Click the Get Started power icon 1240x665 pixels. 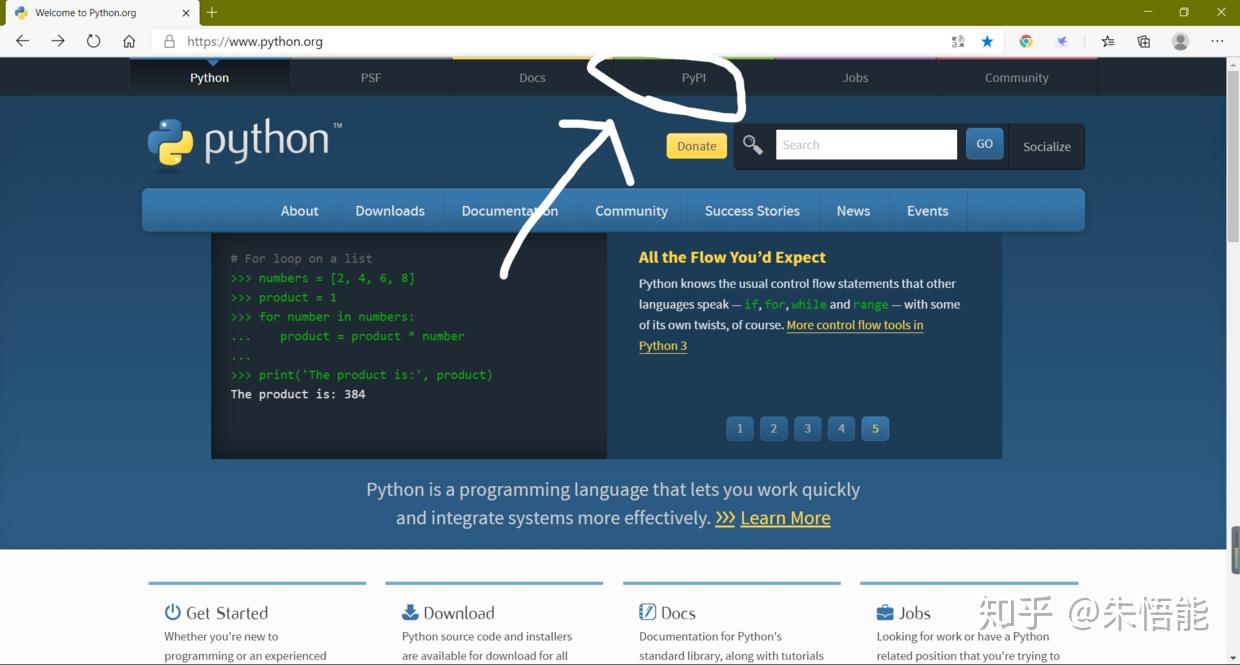[173, 612]
